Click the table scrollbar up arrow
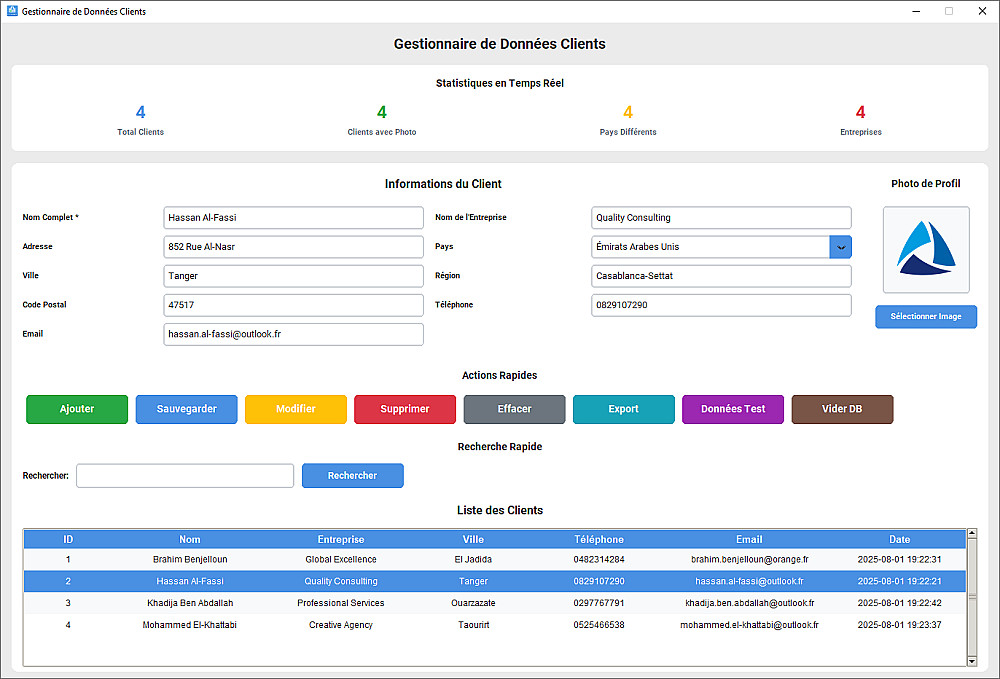 (x=972, y=535)
